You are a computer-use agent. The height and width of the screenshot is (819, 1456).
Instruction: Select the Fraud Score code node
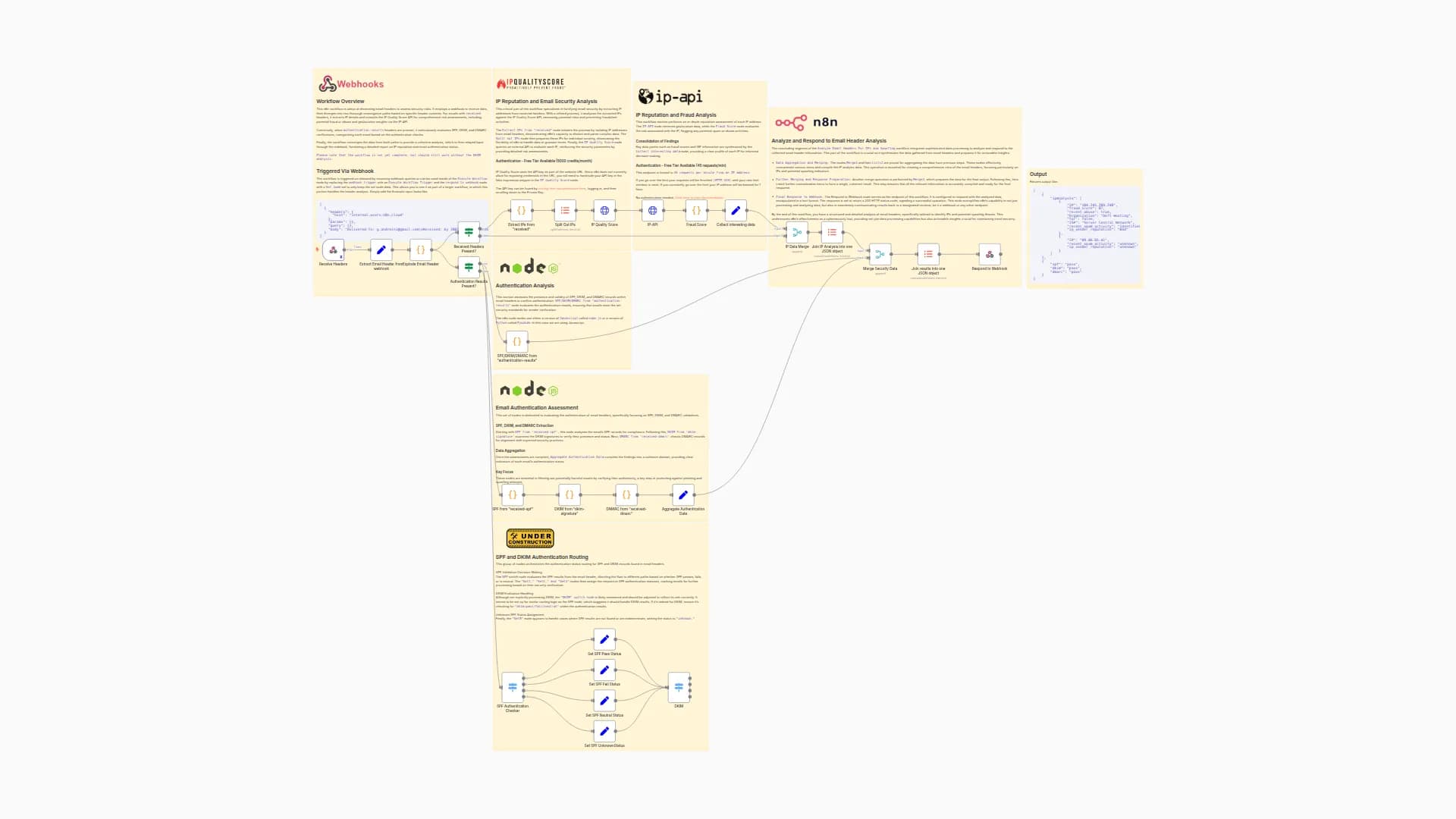tap(696, 210)
